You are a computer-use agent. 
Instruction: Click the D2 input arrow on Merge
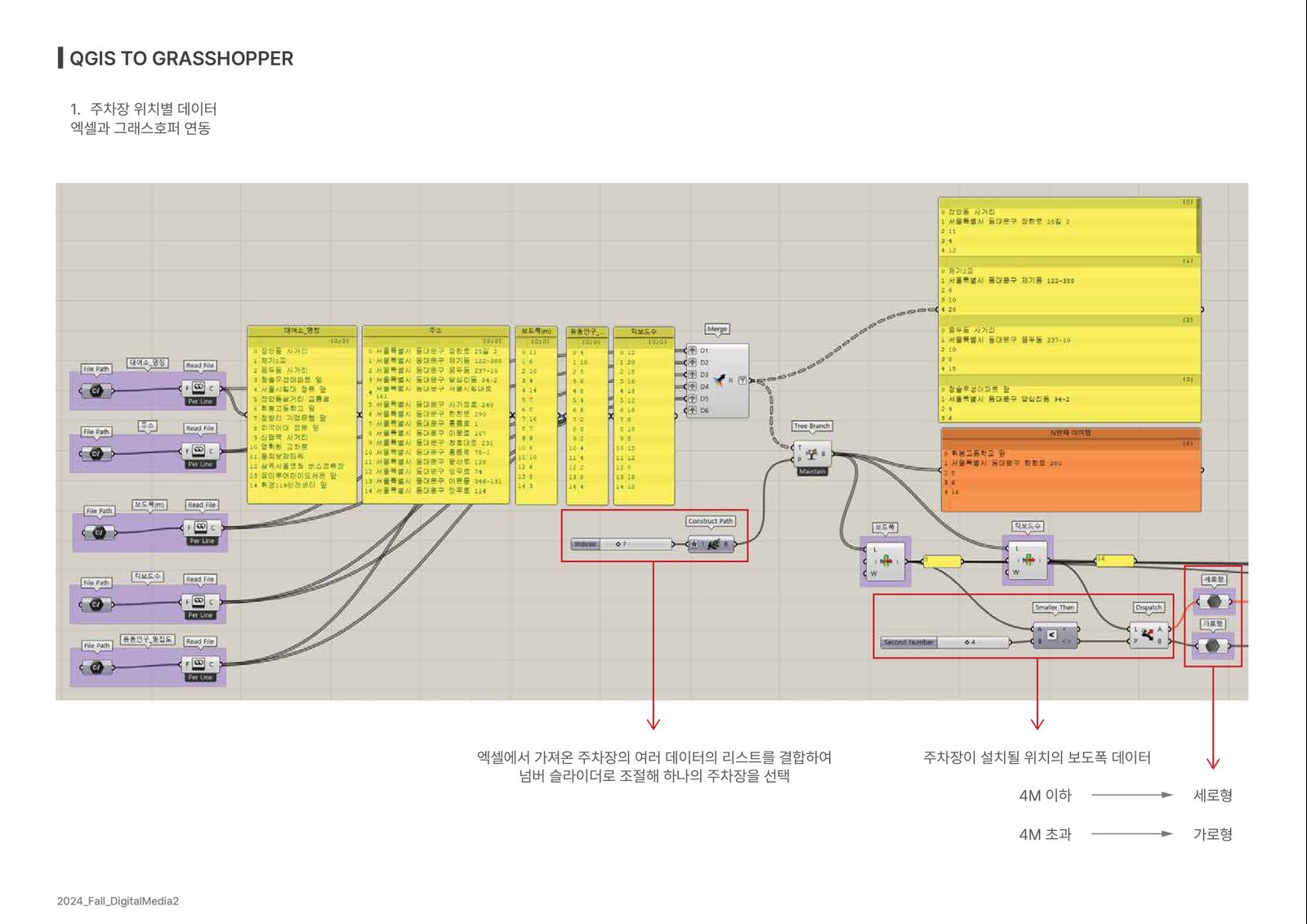click(x=692, y=362)
